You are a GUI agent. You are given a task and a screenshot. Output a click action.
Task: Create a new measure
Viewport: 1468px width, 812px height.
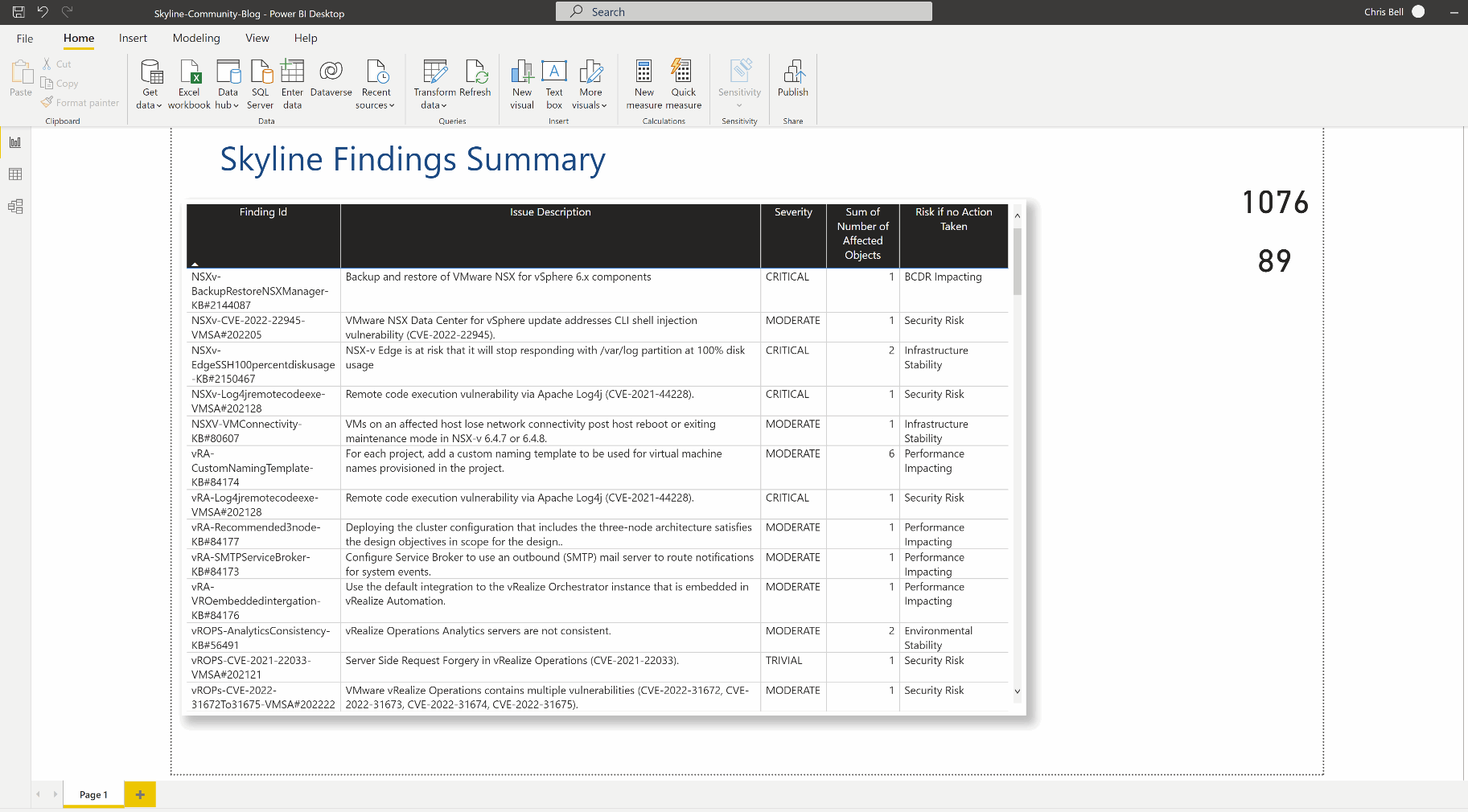point(644,83)
